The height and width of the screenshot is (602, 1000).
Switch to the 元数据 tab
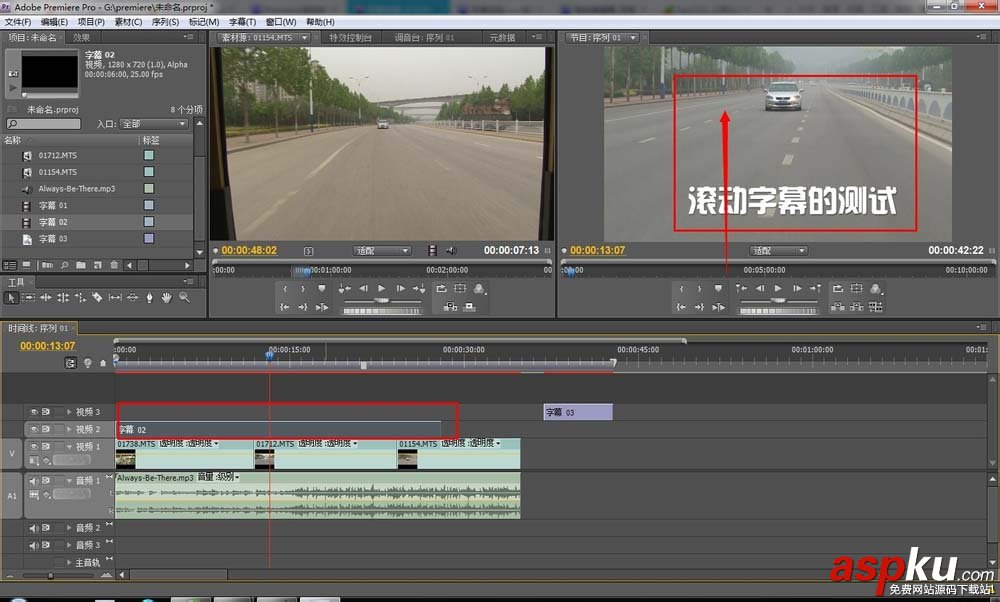coord(502,38)
